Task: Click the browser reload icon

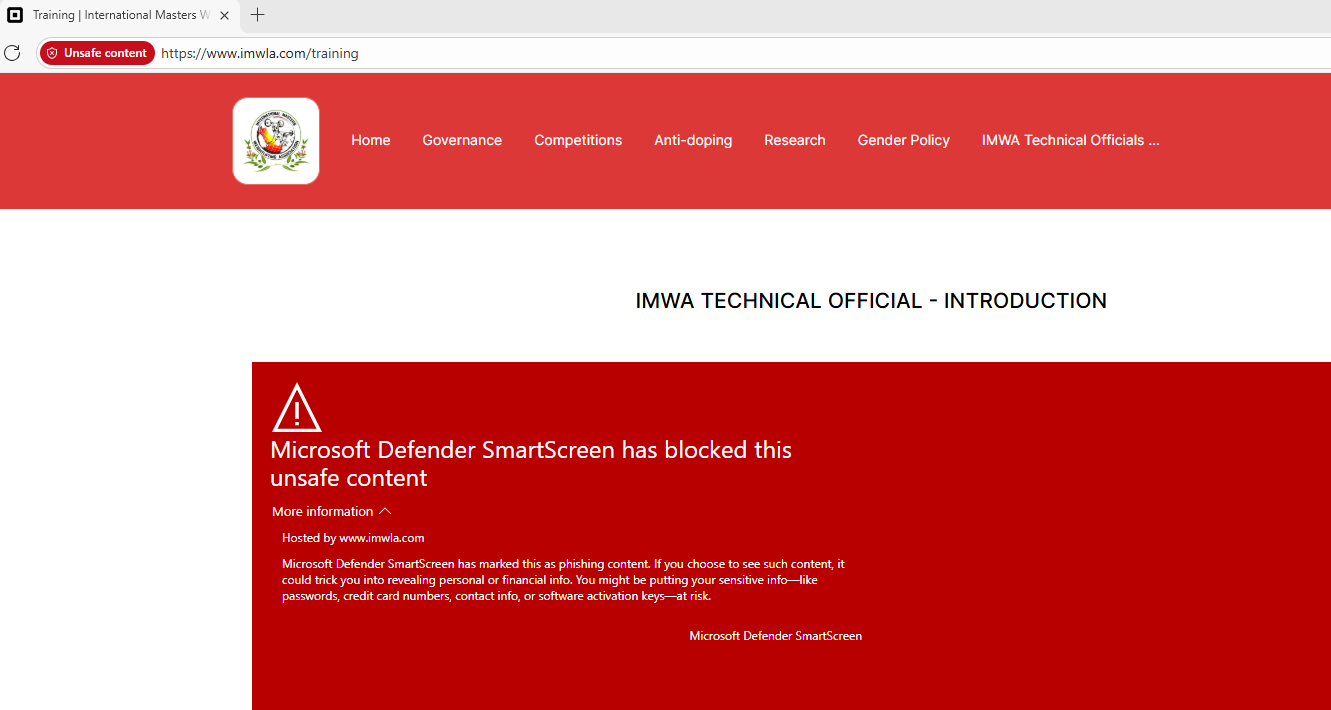Action: point(12,53)
